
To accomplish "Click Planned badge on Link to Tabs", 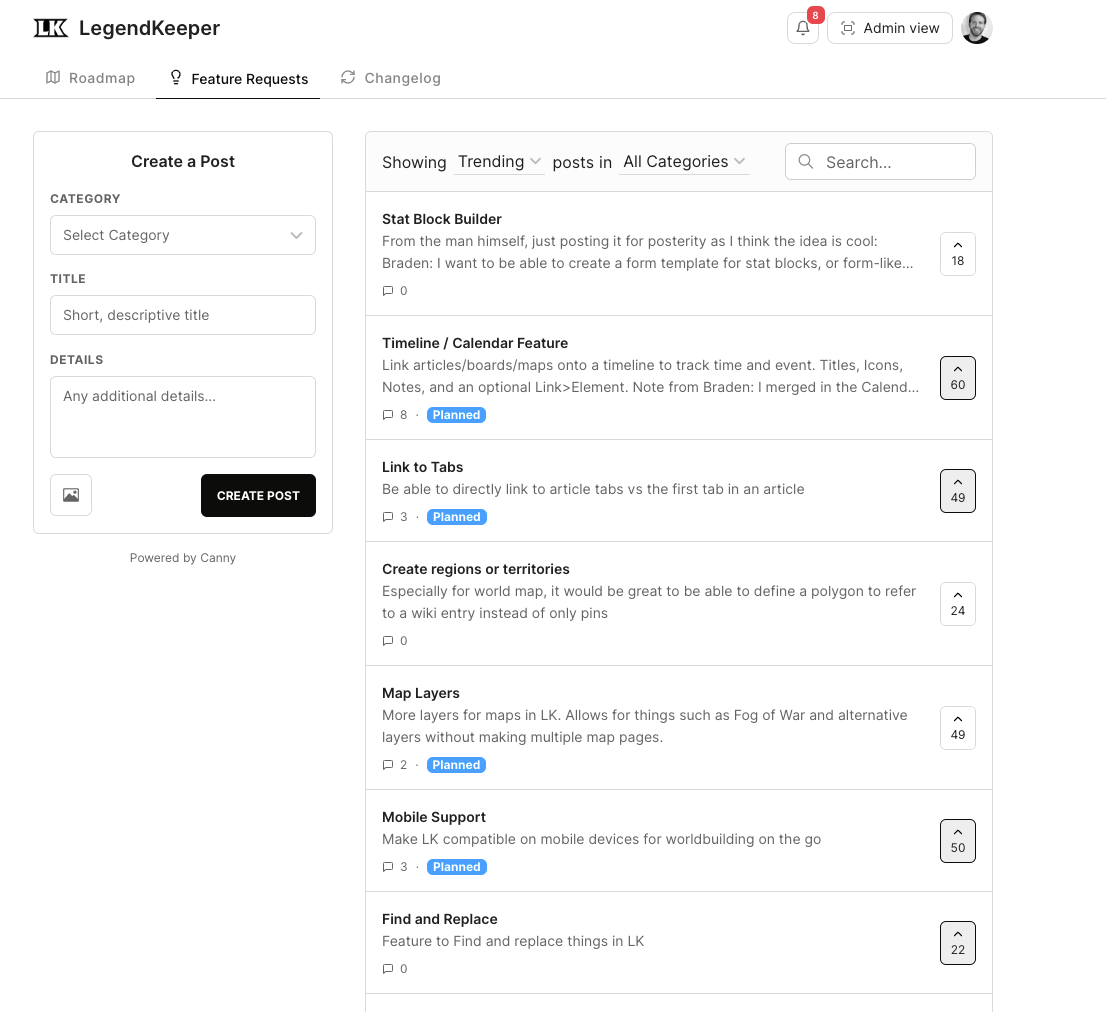I will [456, 517].
